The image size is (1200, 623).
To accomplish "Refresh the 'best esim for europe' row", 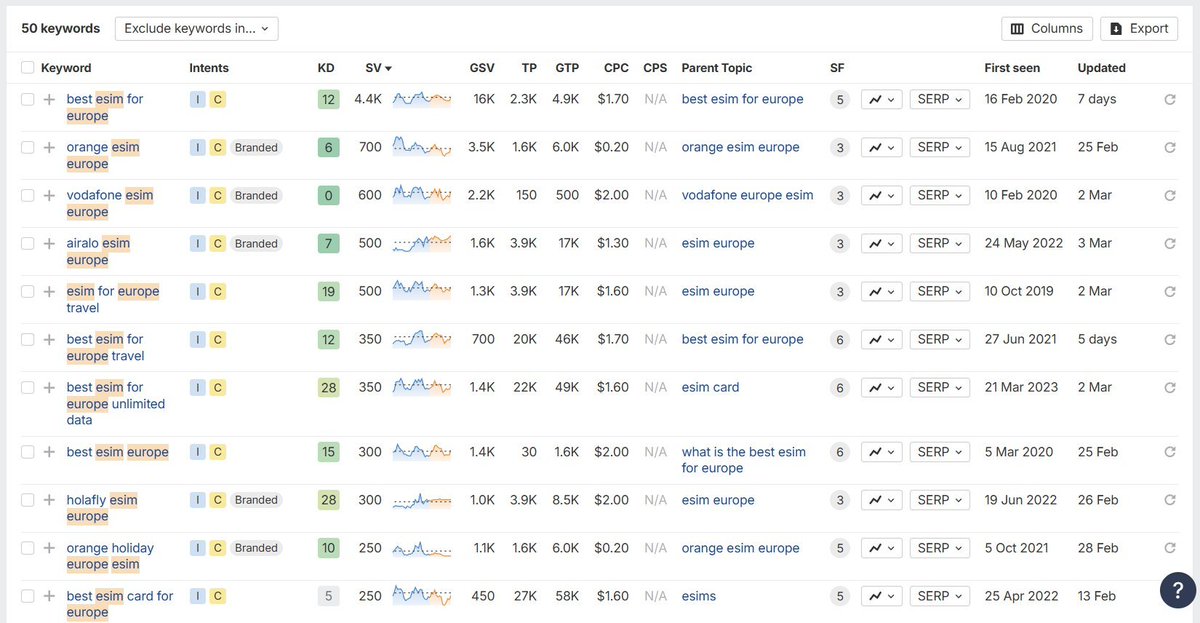I will tap(1169, 99).
